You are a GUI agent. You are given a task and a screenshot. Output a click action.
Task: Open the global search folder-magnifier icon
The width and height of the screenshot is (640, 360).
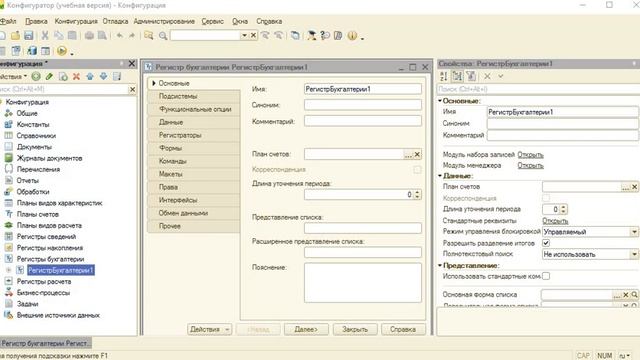pos(149,36)
